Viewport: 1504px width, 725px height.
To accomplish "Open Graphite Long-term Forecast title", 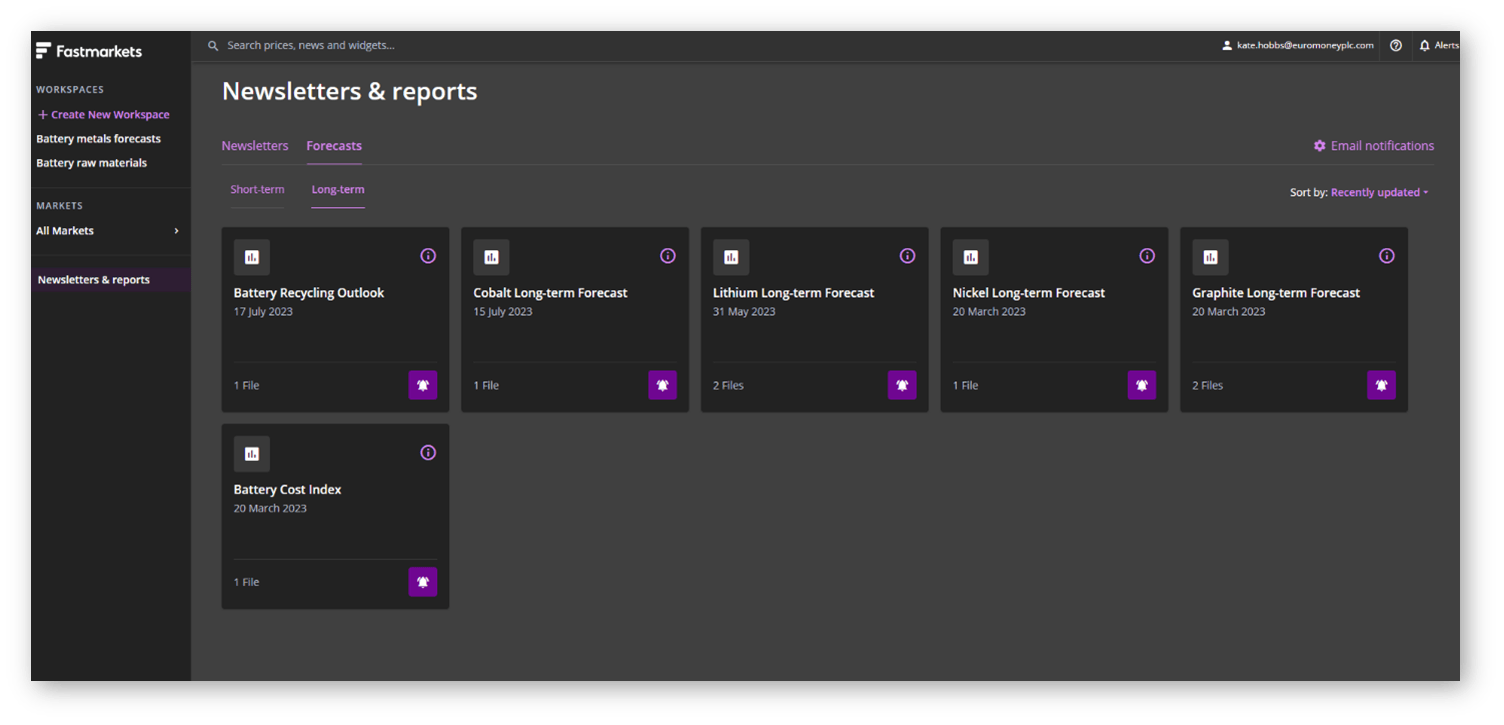I will pyautogui.click(x=1276, y=293).
